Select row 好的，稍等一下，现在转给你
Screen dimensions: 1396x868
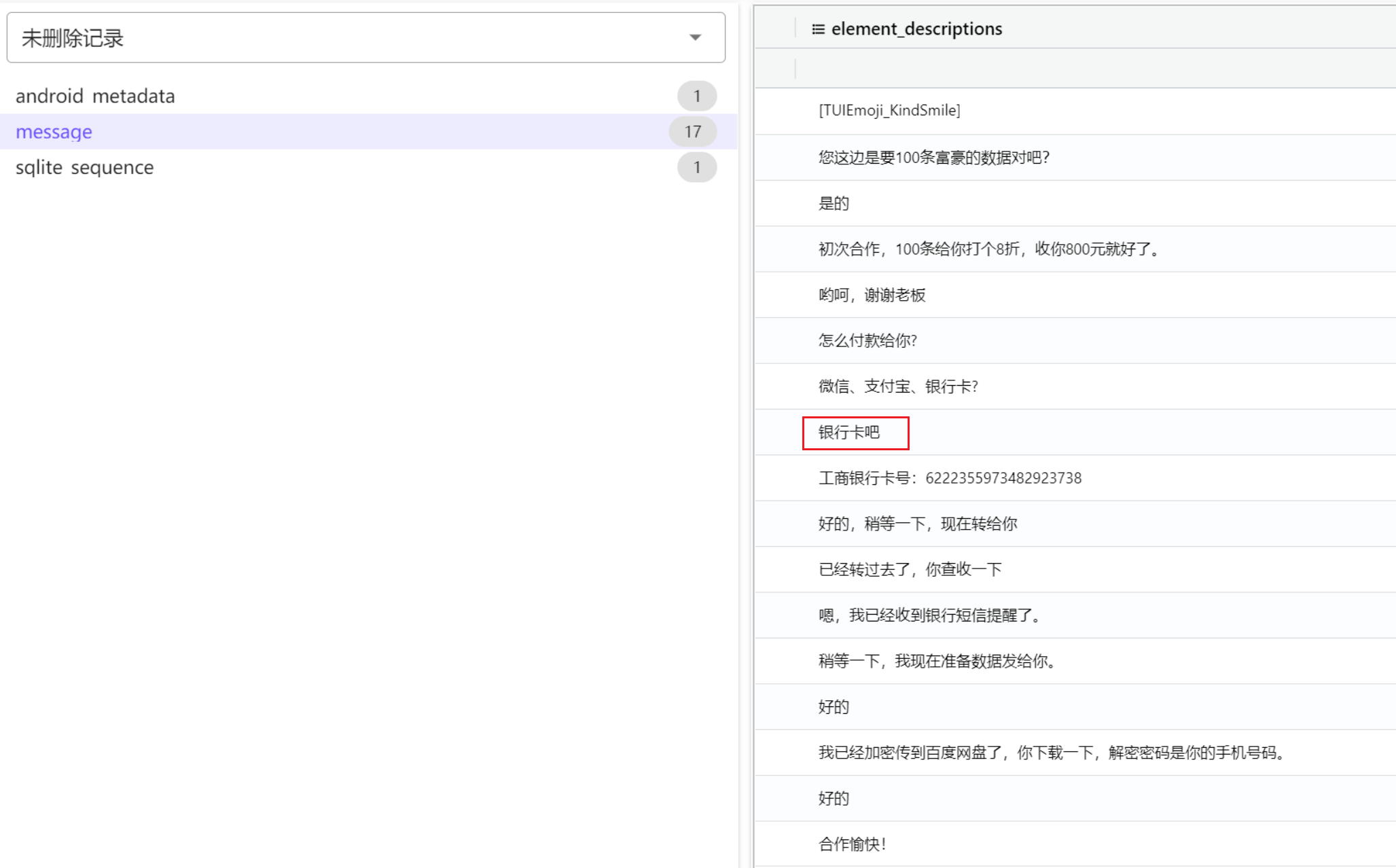[1075, 524]
